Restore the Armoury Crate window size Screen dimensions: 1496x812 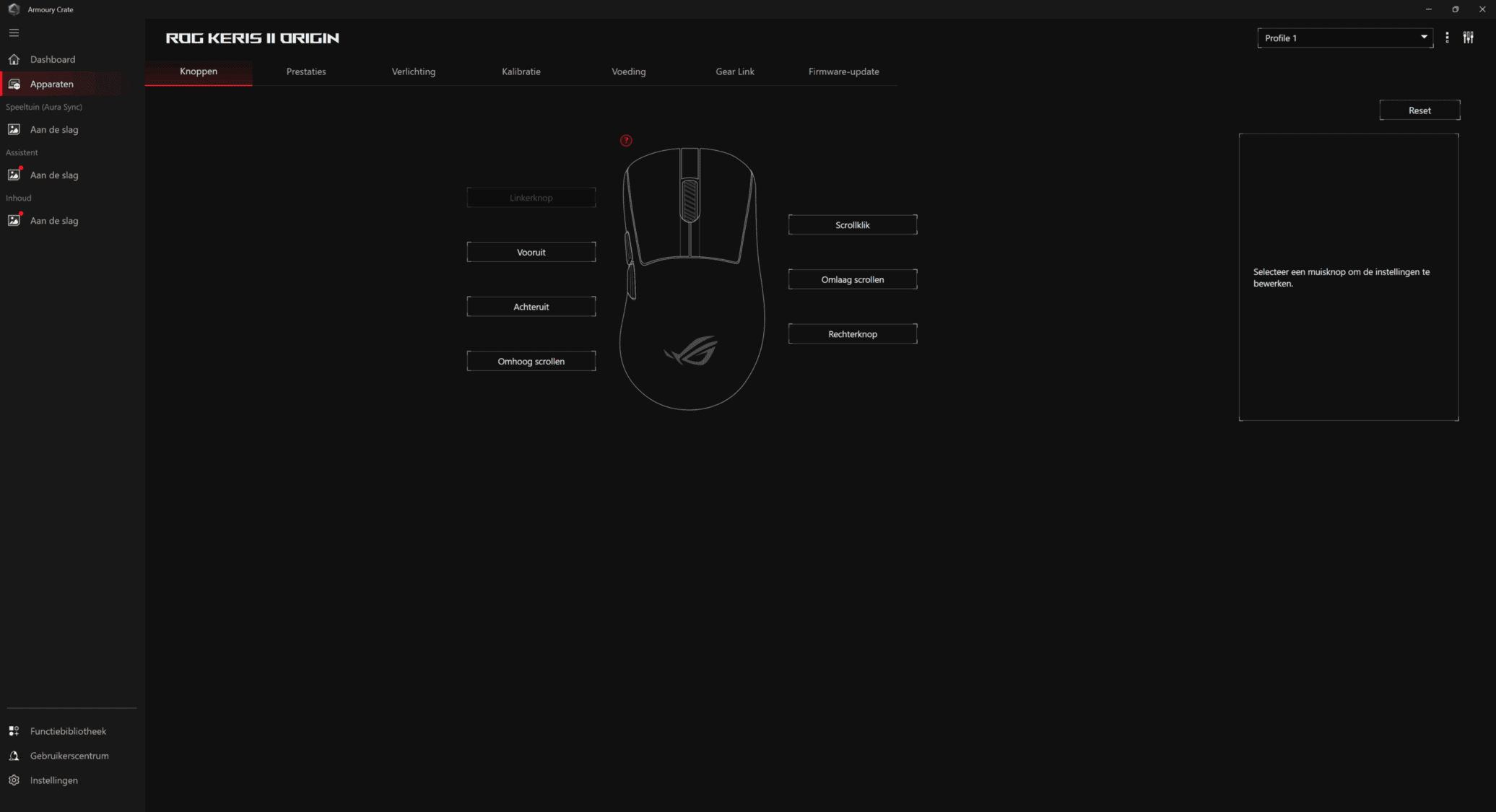pyautogui.click(x=1456, y=9)
